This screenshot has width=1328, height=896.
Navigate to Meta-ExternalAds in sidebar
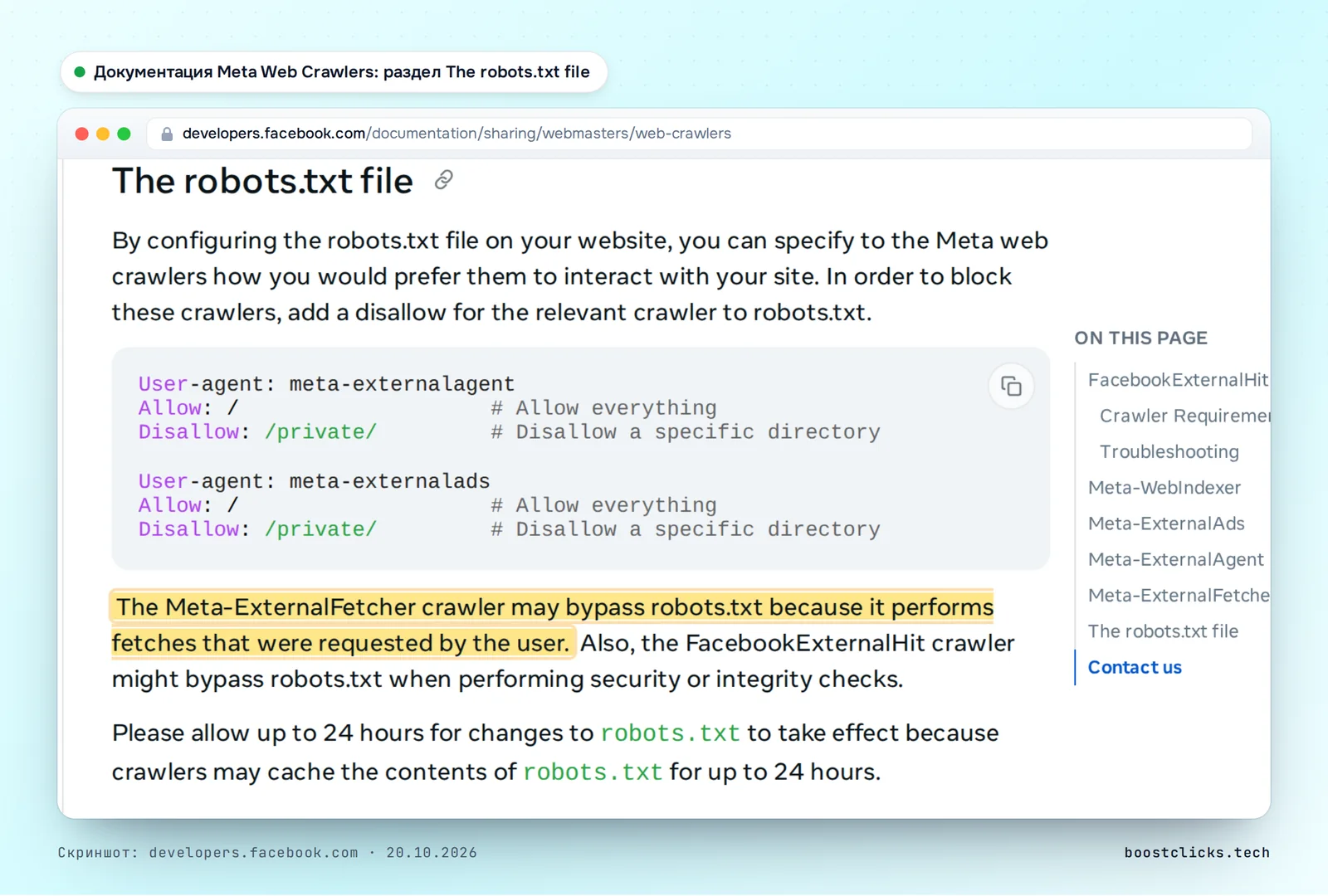point(1166,523)
